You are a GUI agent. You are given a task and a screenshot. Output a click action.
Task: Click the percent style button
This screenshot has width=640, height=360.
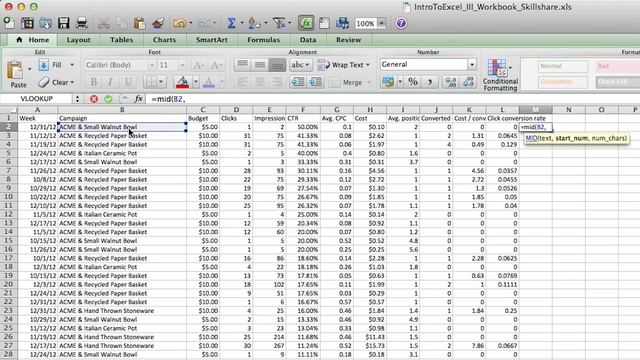[413, 82]
